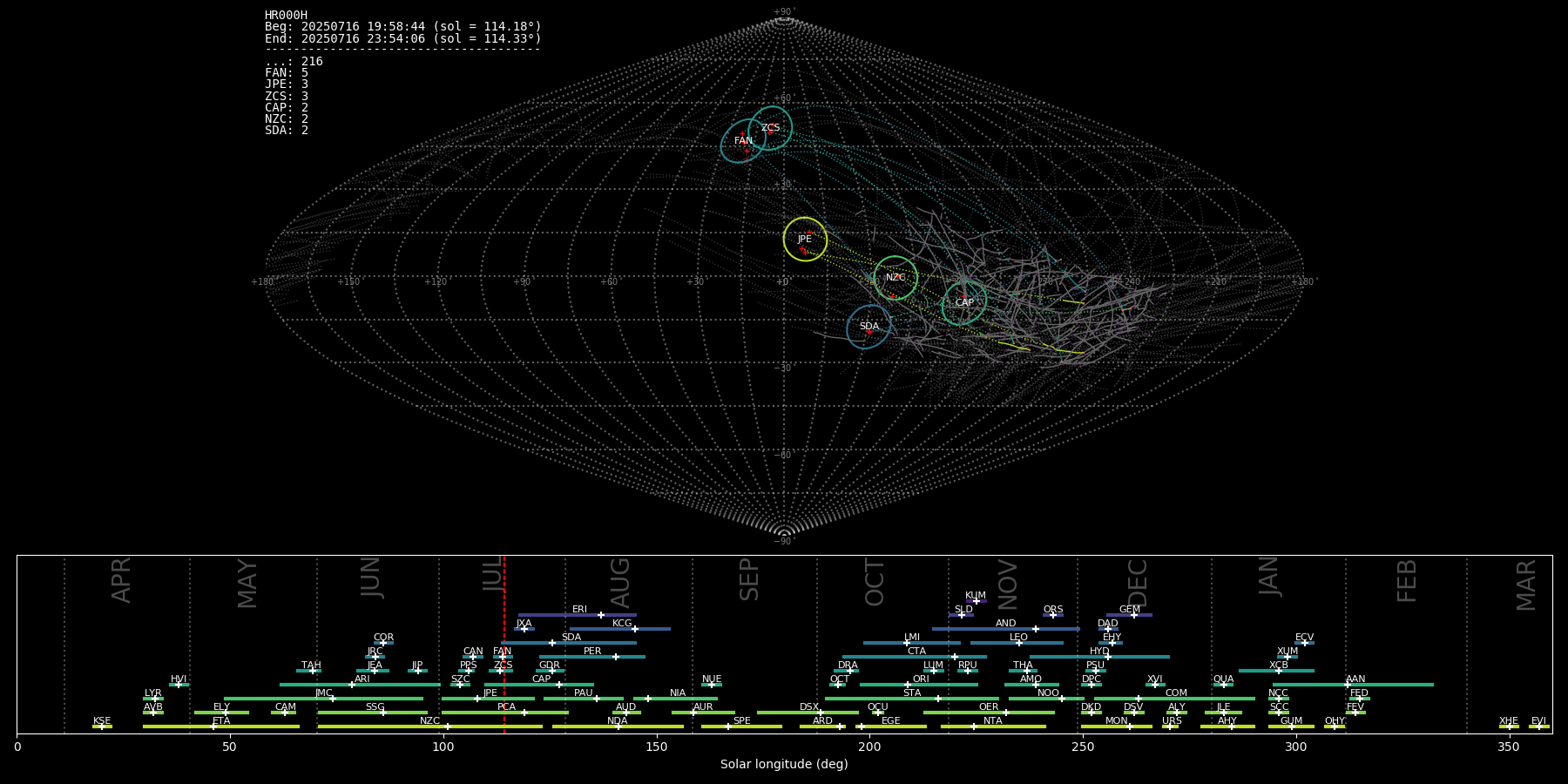The width and height of the screenshot is (1568, 784).
Task: Select the 'JPE: 3' count line
Action: (287, 84)
